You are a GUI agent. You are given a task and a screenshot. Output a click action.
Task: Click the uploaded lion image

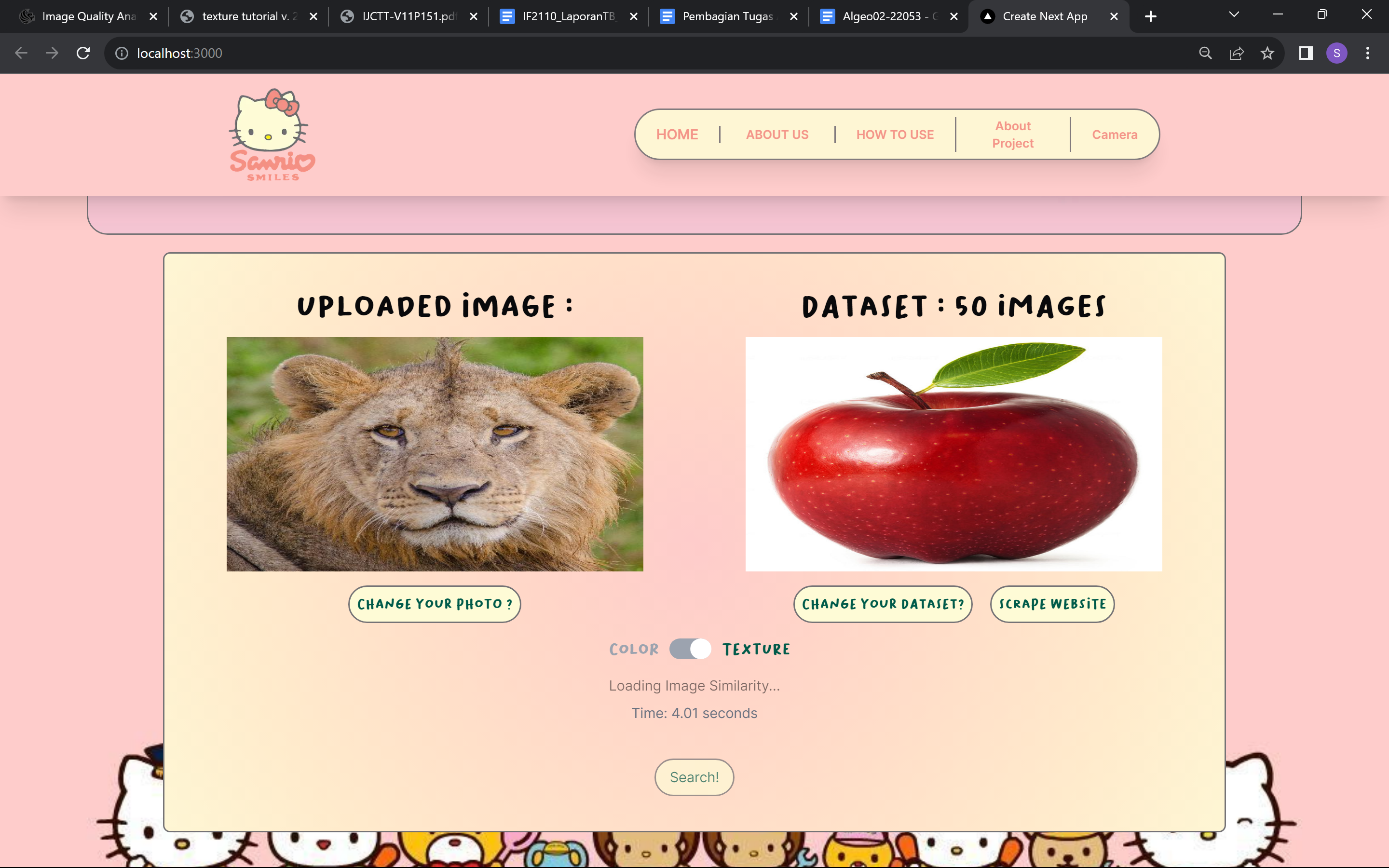point(435,453)
